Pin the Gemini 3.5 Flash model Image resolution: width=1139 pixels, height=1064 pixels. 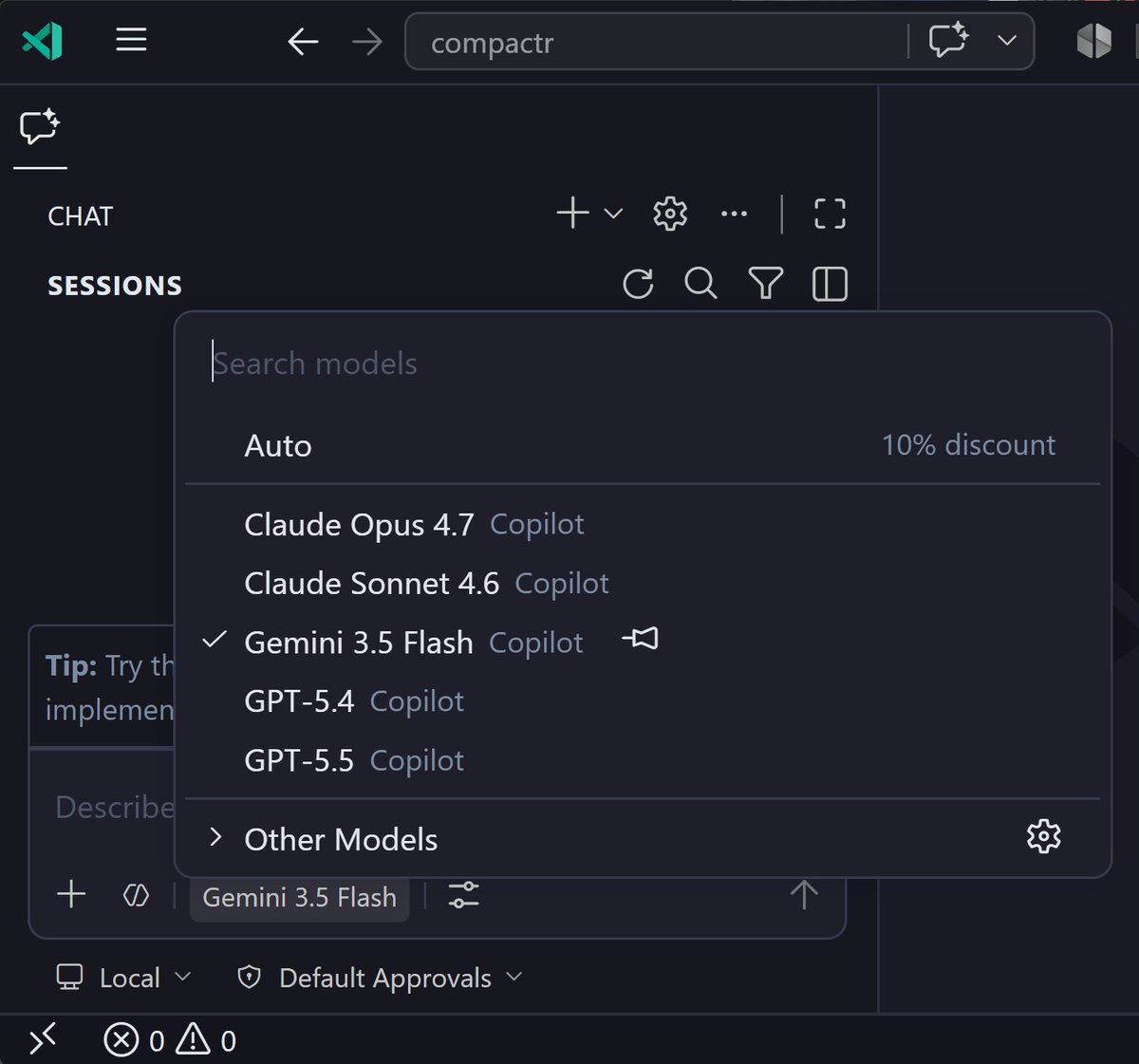[x=641, y=640]
